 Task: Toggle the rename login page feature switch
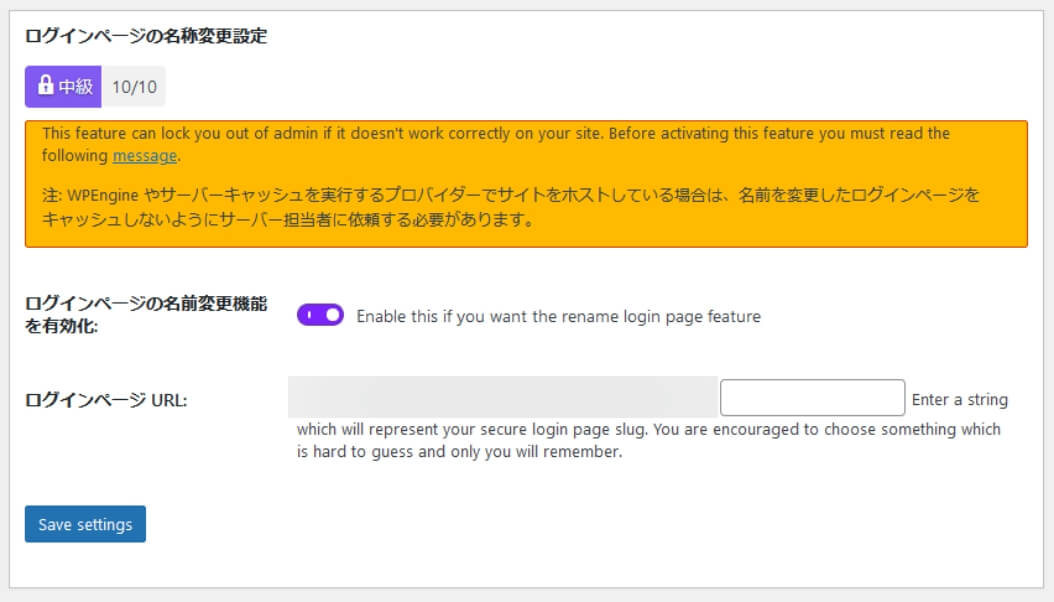point(320,316)
